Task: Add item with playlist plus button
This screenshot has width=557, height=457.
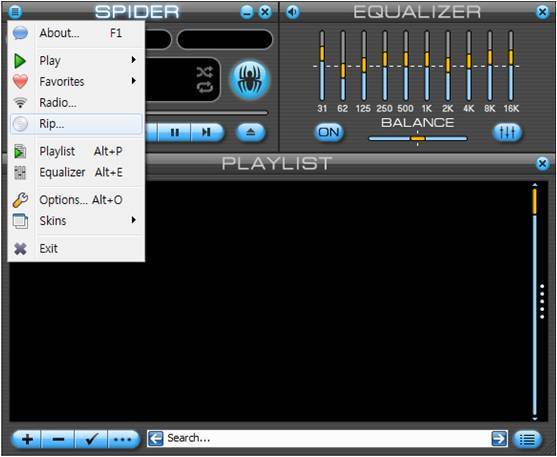Action: coord(27,440)
